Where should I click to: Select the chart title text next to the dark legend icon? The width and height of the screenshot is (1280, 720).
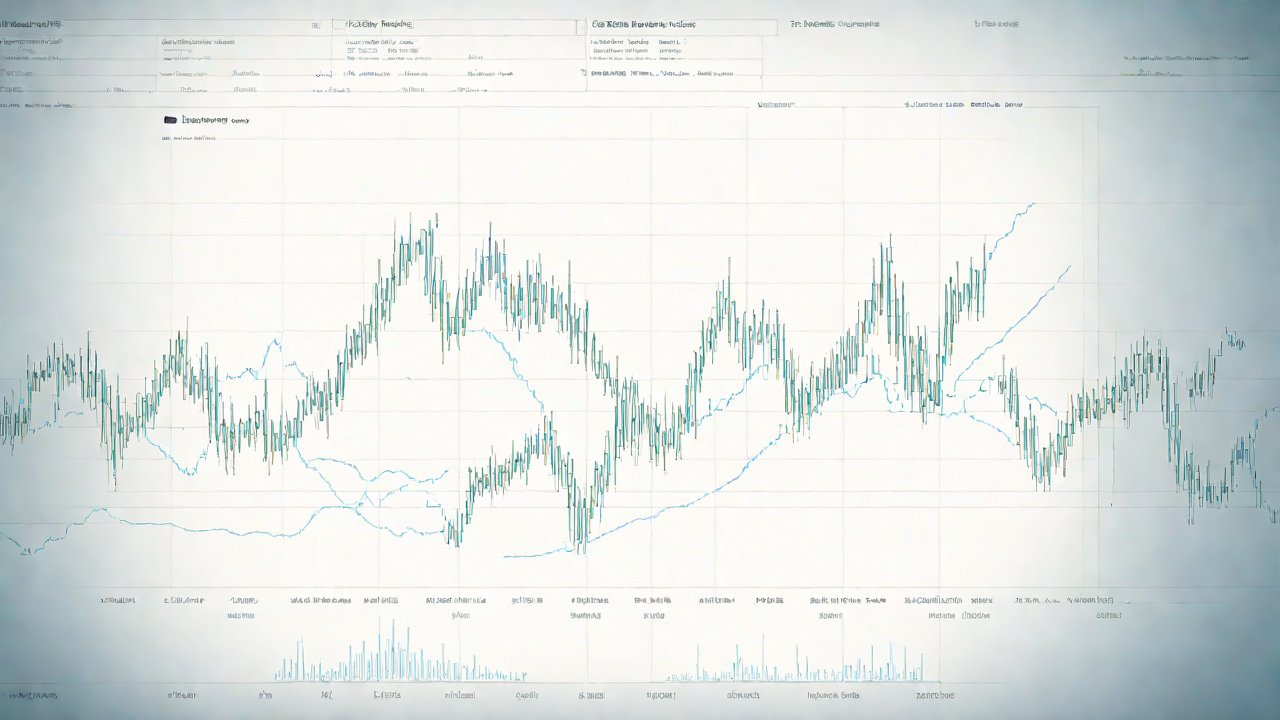tap(214, 120)
